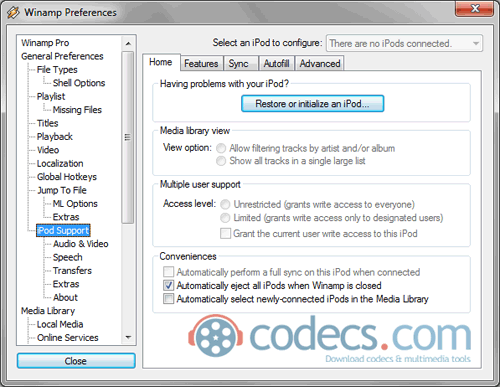Open Localization preferences
This screenshot has height=387, width=500.
60,163
